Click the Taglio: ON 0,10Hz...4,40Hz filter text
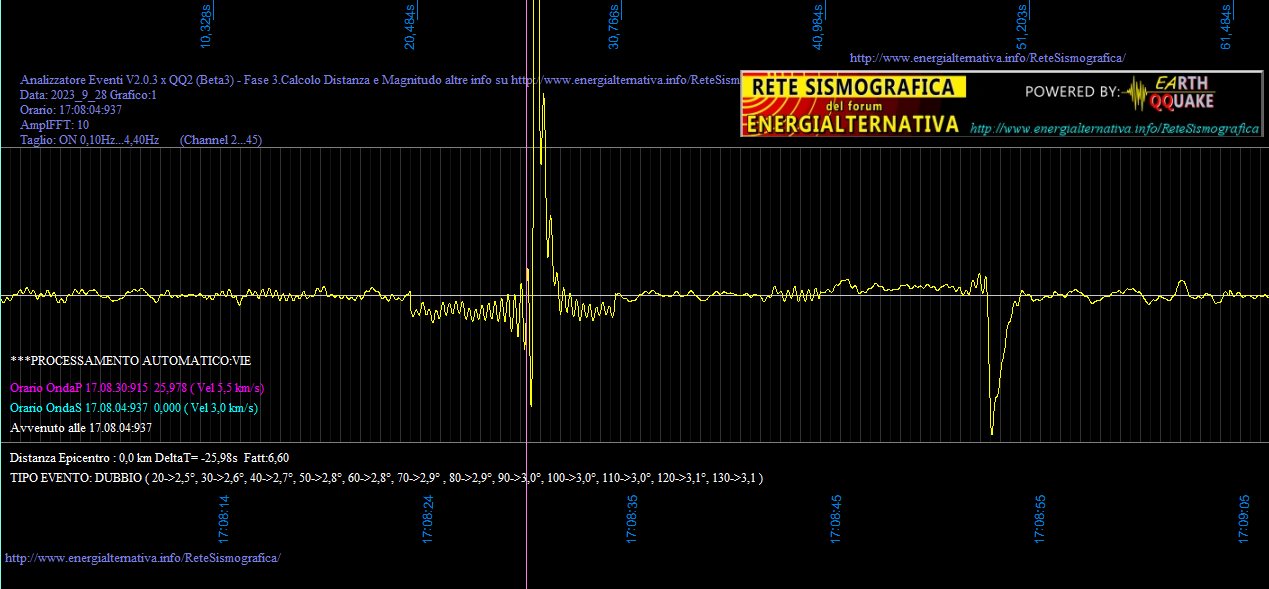 tap(90, 140)
